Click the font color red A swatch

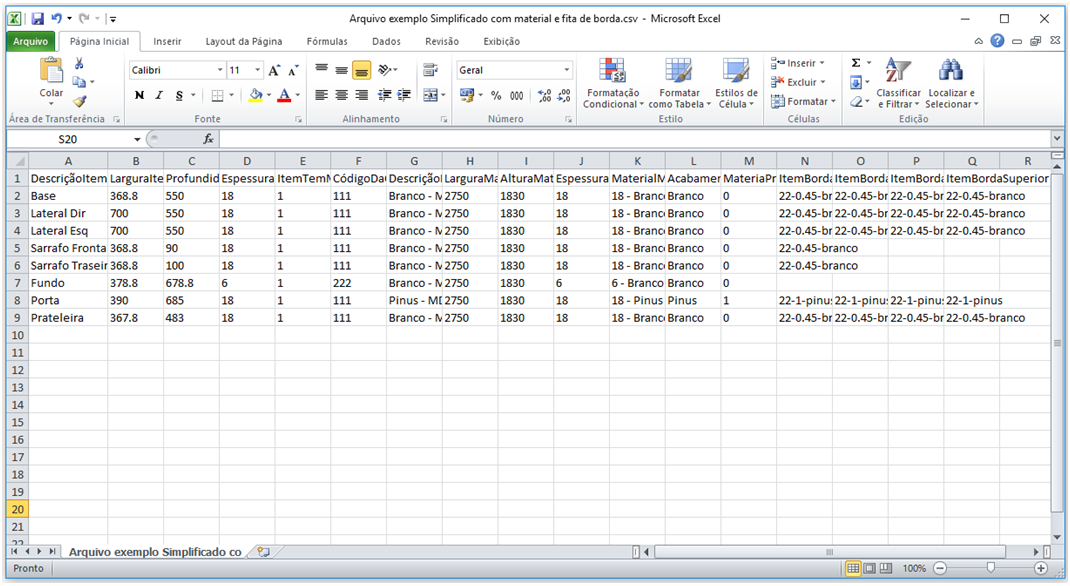(285, 96)
